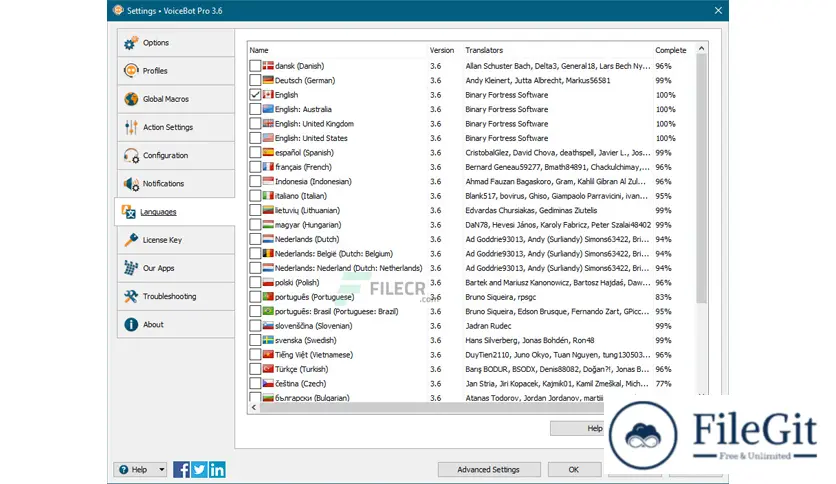Click 'Hans Silverberg, Jonas Bohdén, Ron48' cell
The width and height of the screenshot is (836, 484).
pos(530,340)
